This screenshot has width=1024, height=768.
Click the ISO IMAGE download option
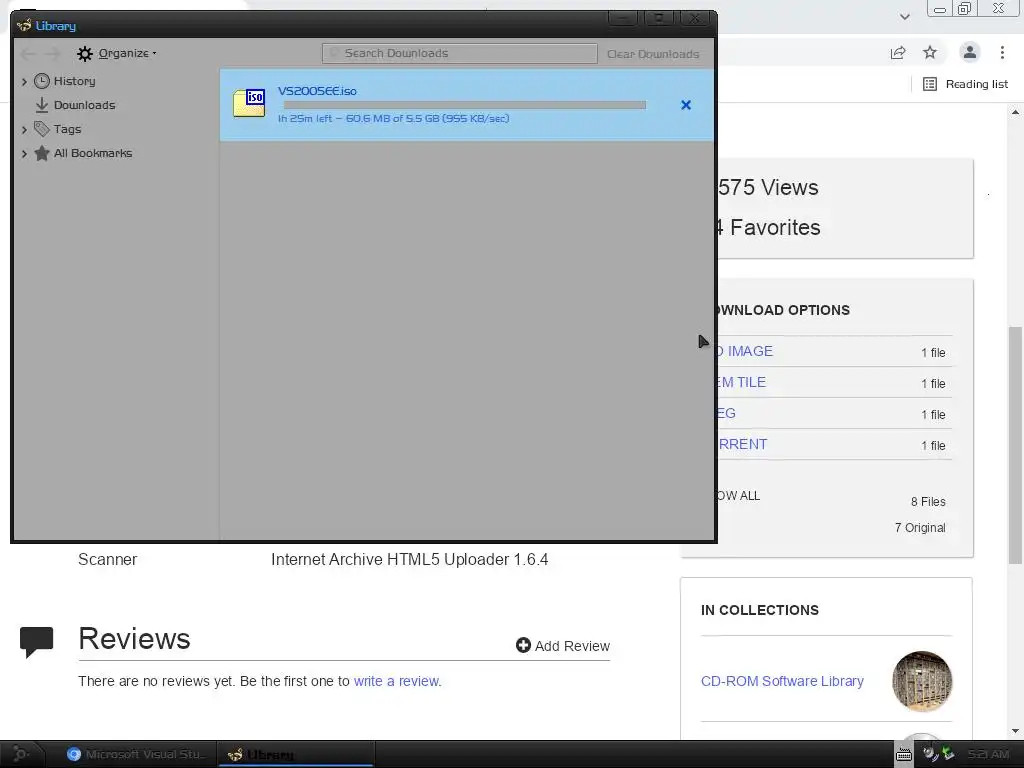pos(745,351)
